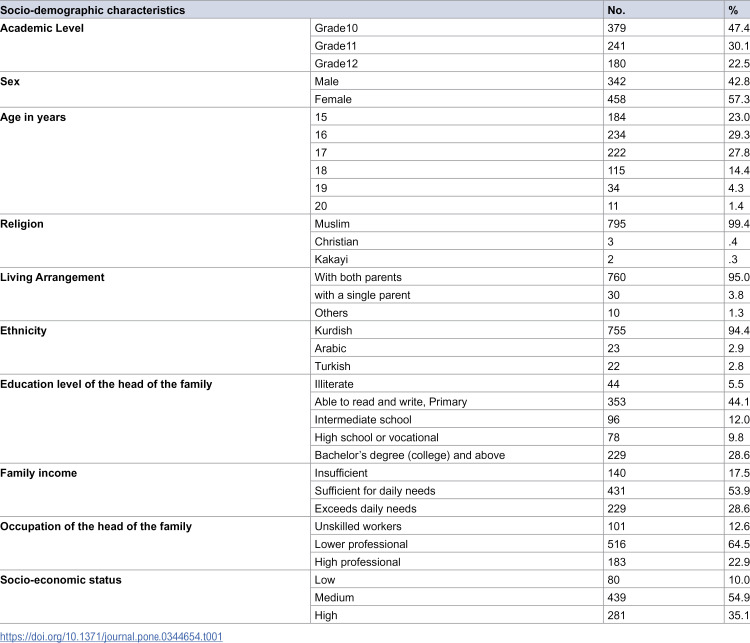Image resolution: width=750 pixels, height=643 pixels.
Task: Click the 'Kurdish' cell
Action: tap(333, 331)
